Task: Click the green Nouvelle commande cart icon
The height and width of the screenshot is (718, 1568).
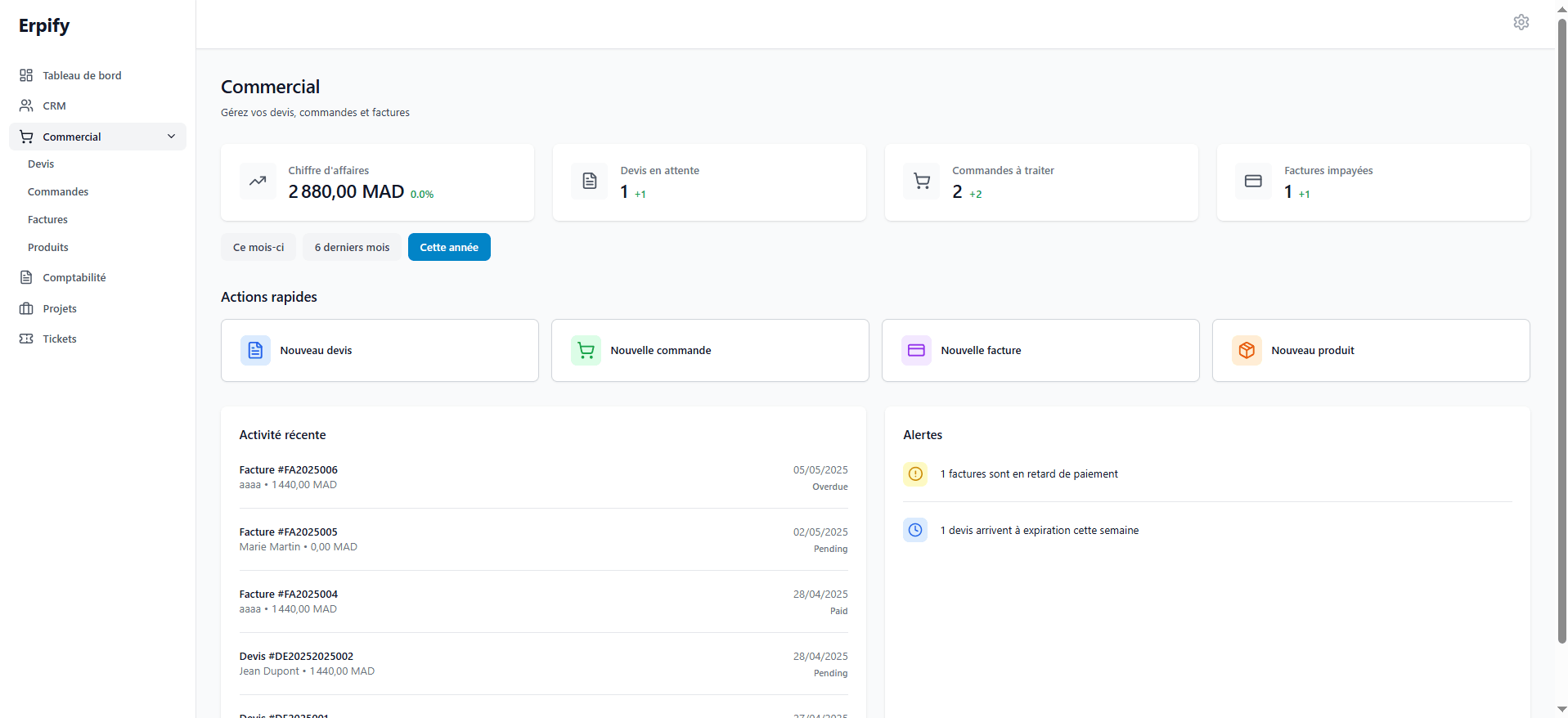Action: point(586,350)
